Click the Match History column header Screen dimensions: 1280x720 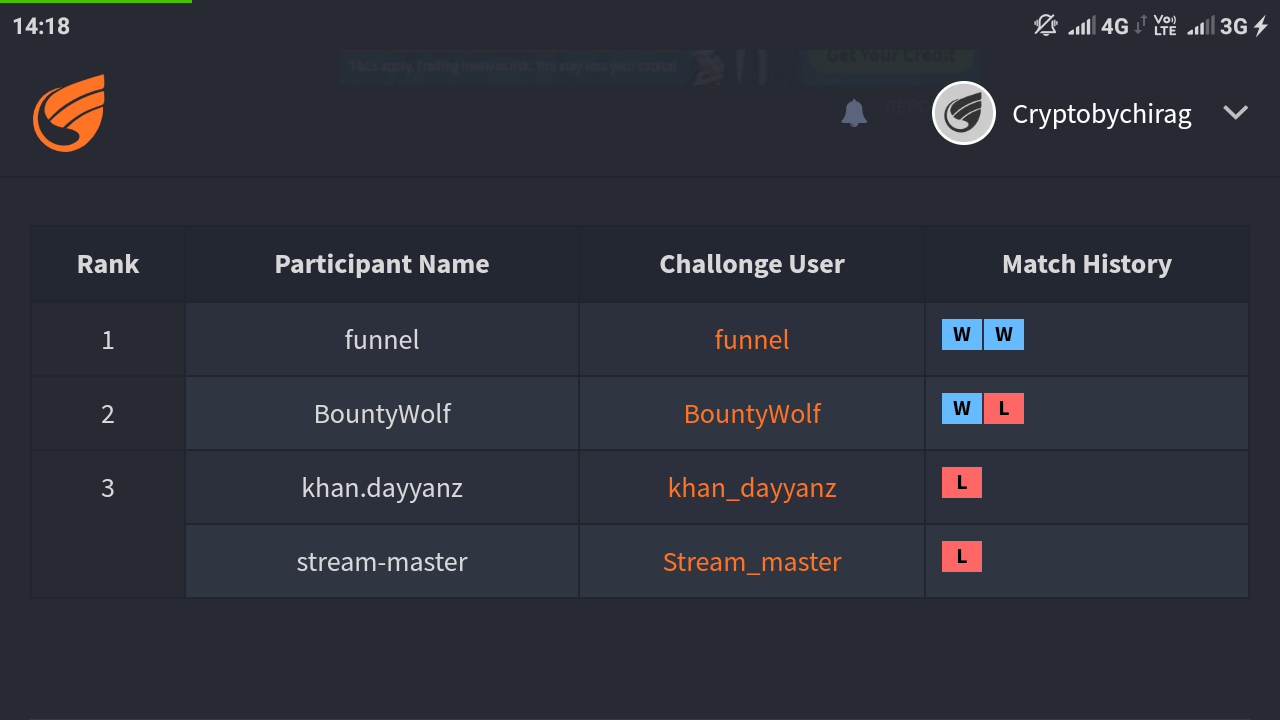point(1087,264)
